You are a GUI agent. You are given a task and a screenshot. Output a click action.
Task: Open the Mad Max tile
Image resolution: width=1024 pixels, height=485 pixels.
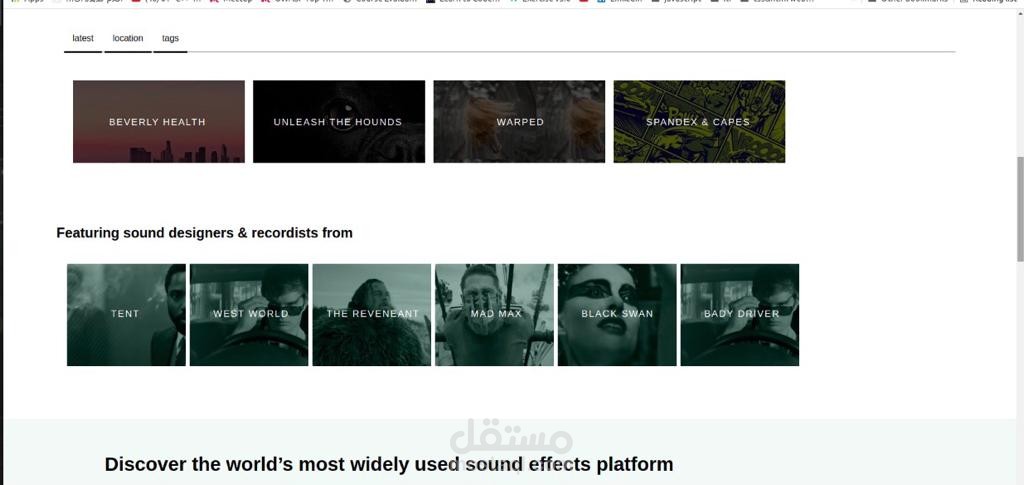[494, 315]
